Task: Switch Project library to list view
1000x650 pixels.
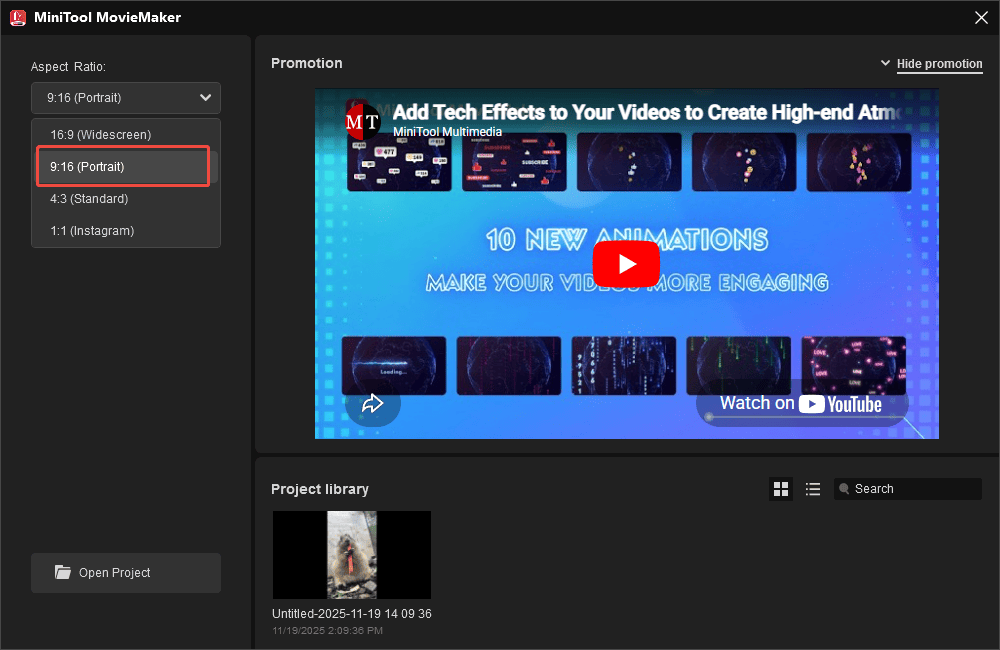Action: click(813, 489)
